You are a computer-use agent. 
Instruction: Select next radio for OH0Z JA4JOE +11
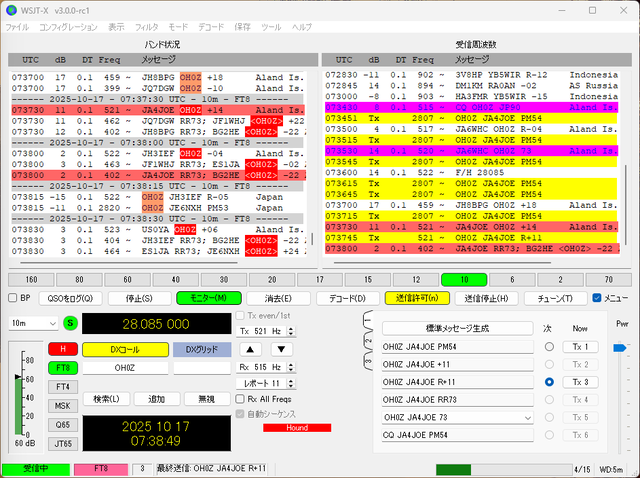549,364
